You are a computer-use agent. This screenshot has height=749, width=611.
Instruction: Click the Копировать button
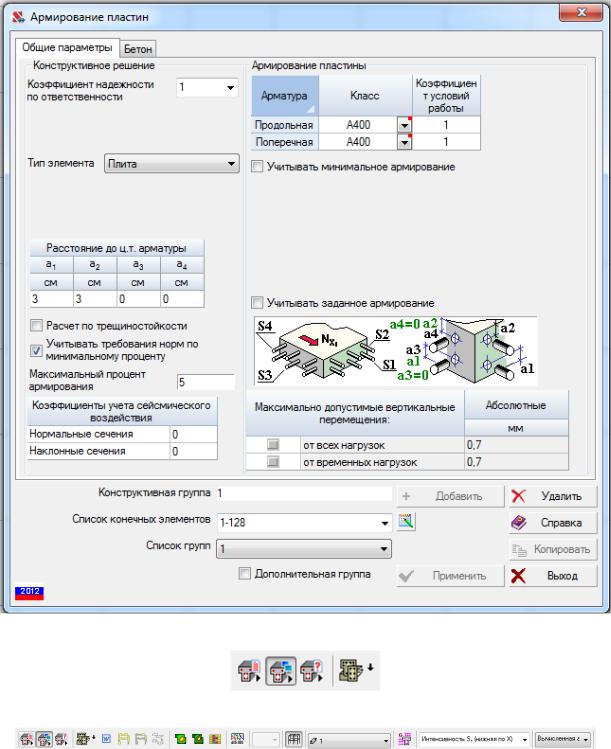point(553,549)
